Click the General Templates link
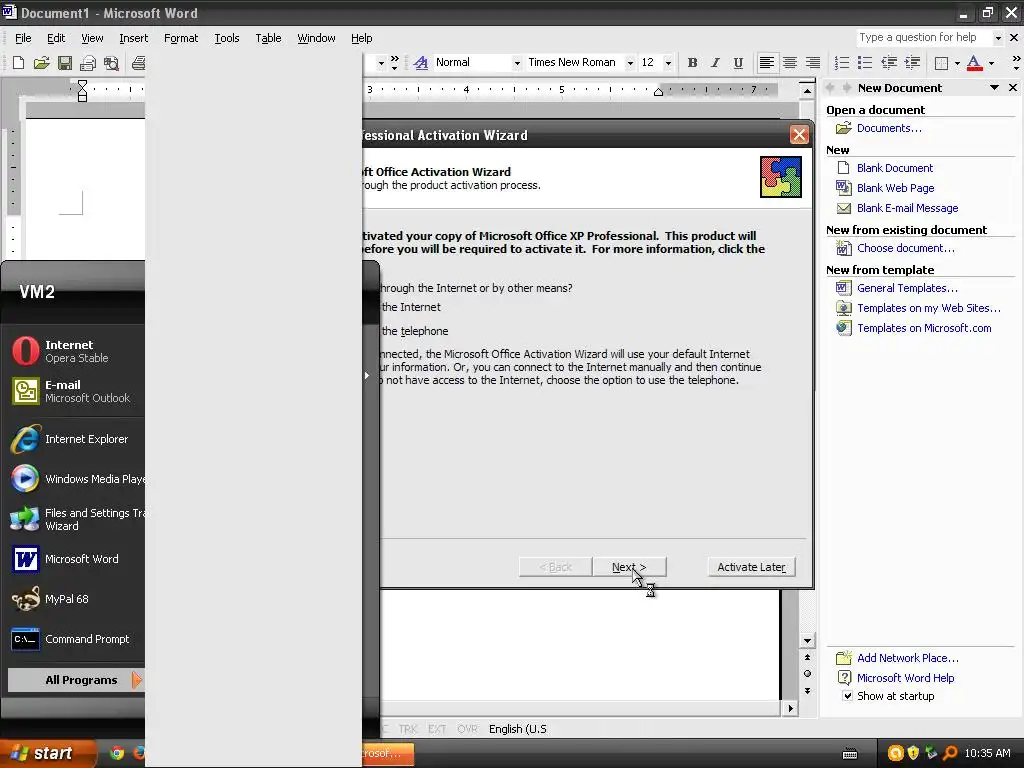Viewport: 1024px width, 768px height. pos(907,288)
